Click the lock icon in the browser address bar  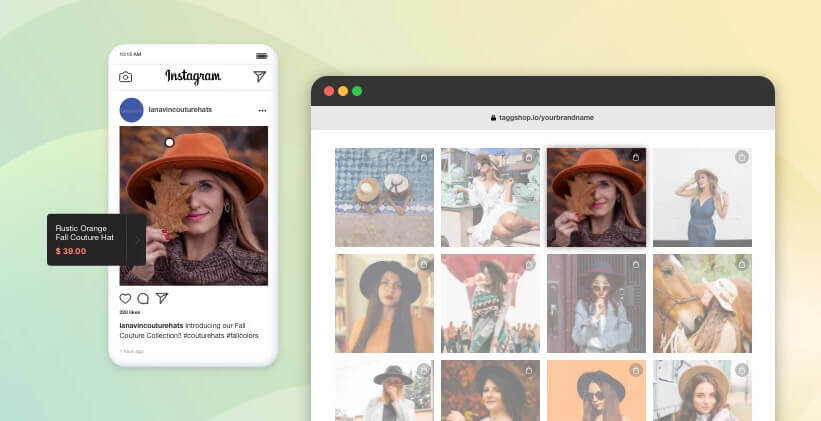pos(493,118)
